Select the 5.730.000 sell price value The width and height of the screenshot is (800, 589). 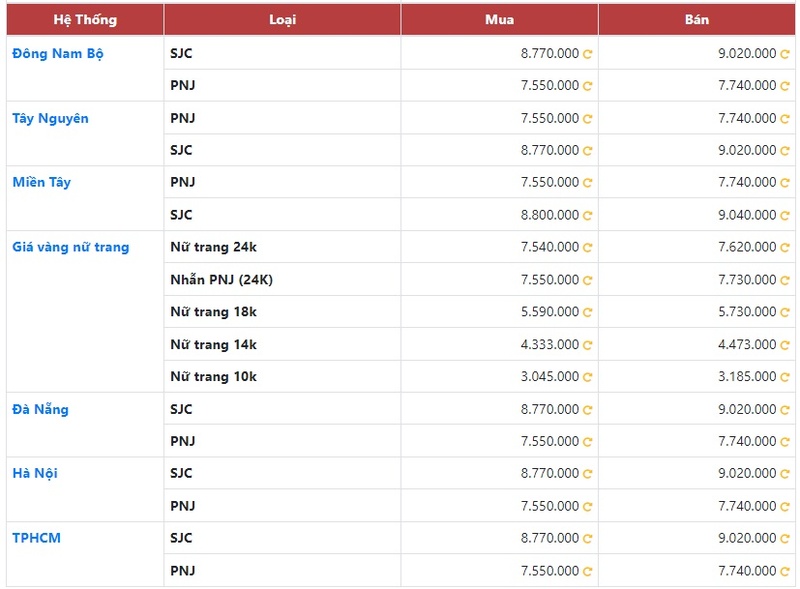pos(747,312)
